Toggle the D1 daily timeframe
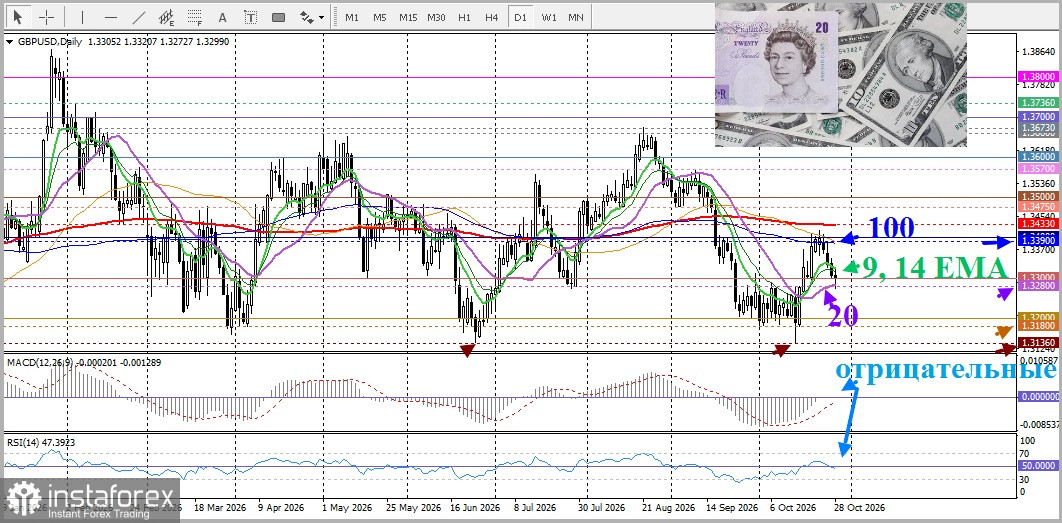The image size is (1062, 523). click(x=520, y=18)
